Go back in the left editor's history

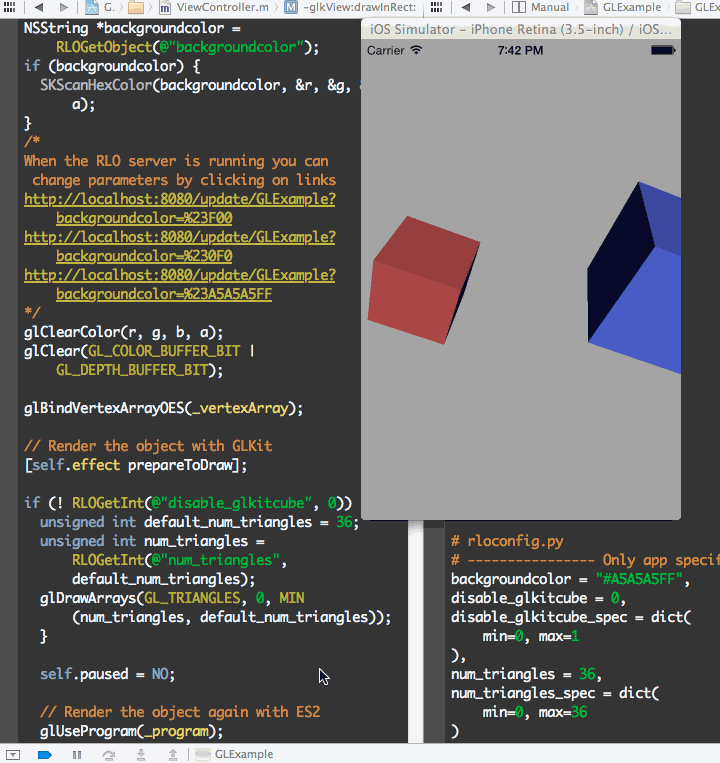[39, 7]
